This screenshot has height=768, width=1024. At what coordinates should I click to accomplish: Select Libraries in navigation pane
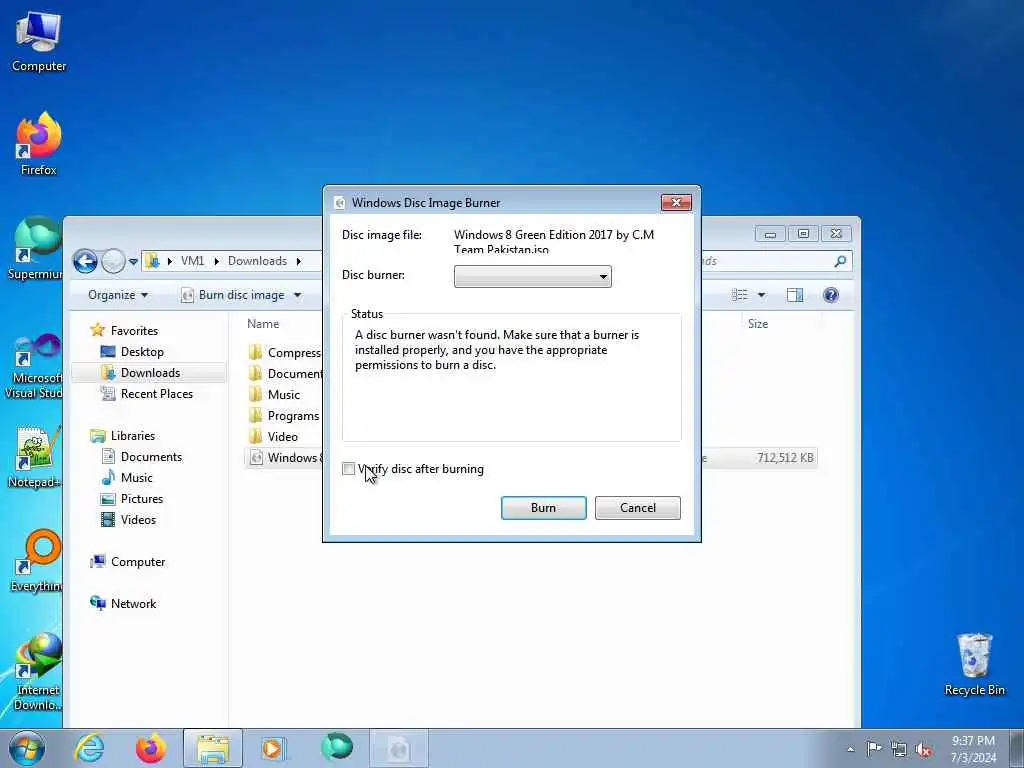[133, 436]
